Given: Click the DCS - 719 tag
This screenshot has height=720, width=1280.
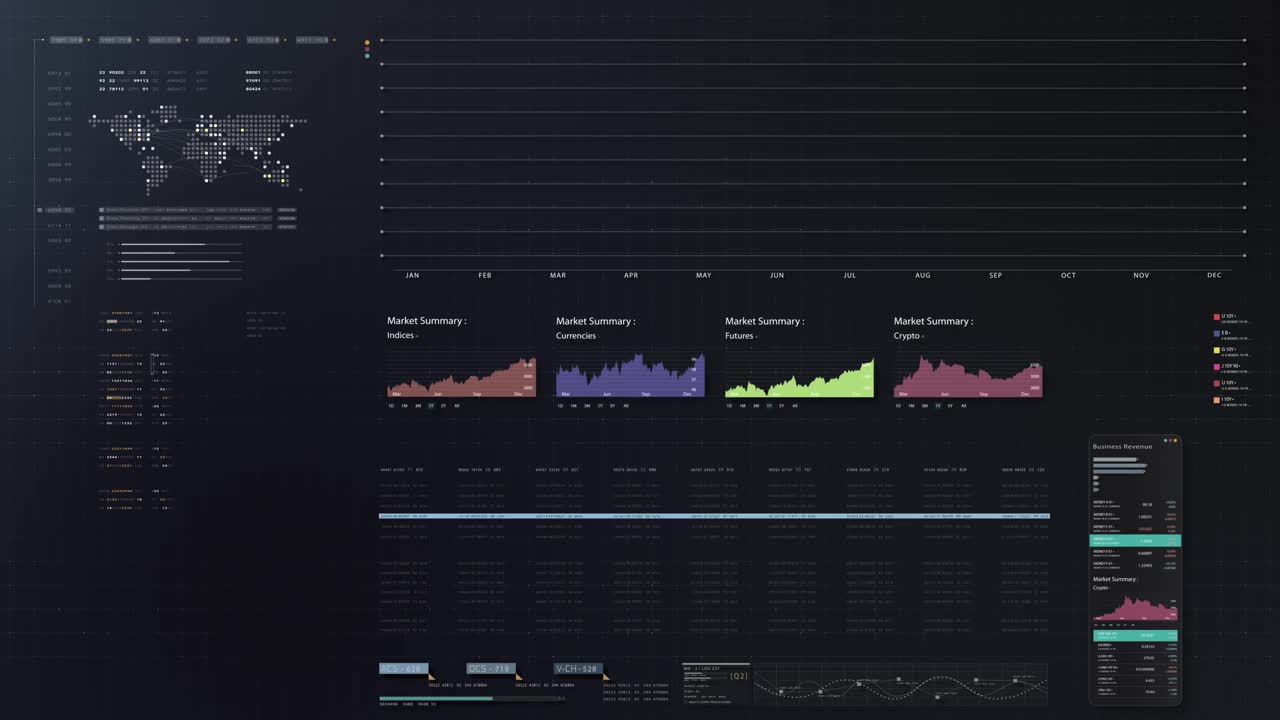Looking at the screenshot, I should tap(491, 668).
